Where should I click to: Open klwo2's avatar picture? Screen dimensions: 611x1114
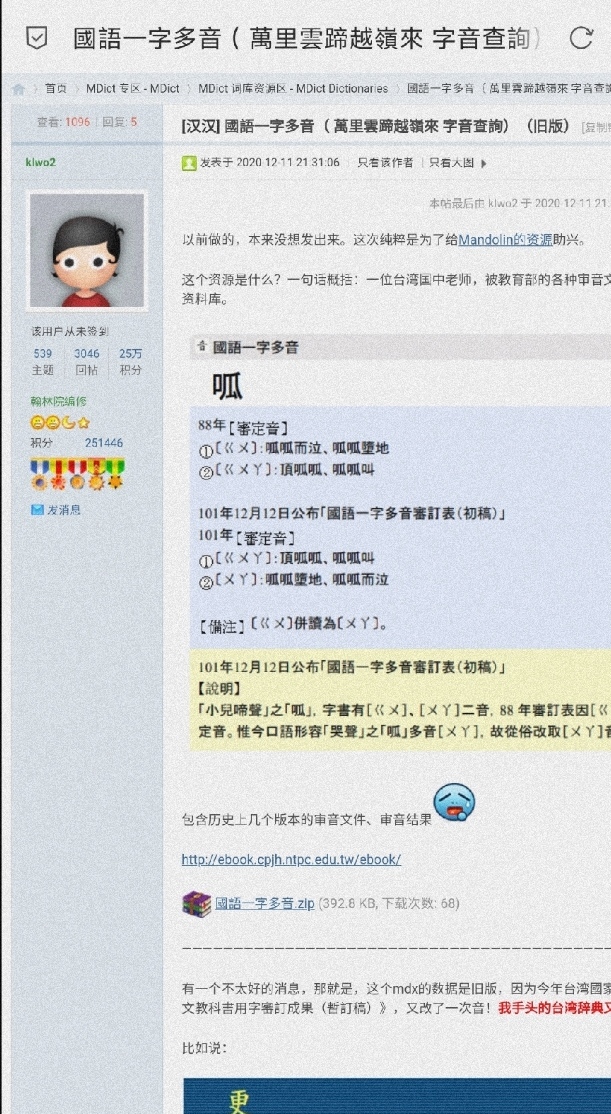tap(87, 251)
